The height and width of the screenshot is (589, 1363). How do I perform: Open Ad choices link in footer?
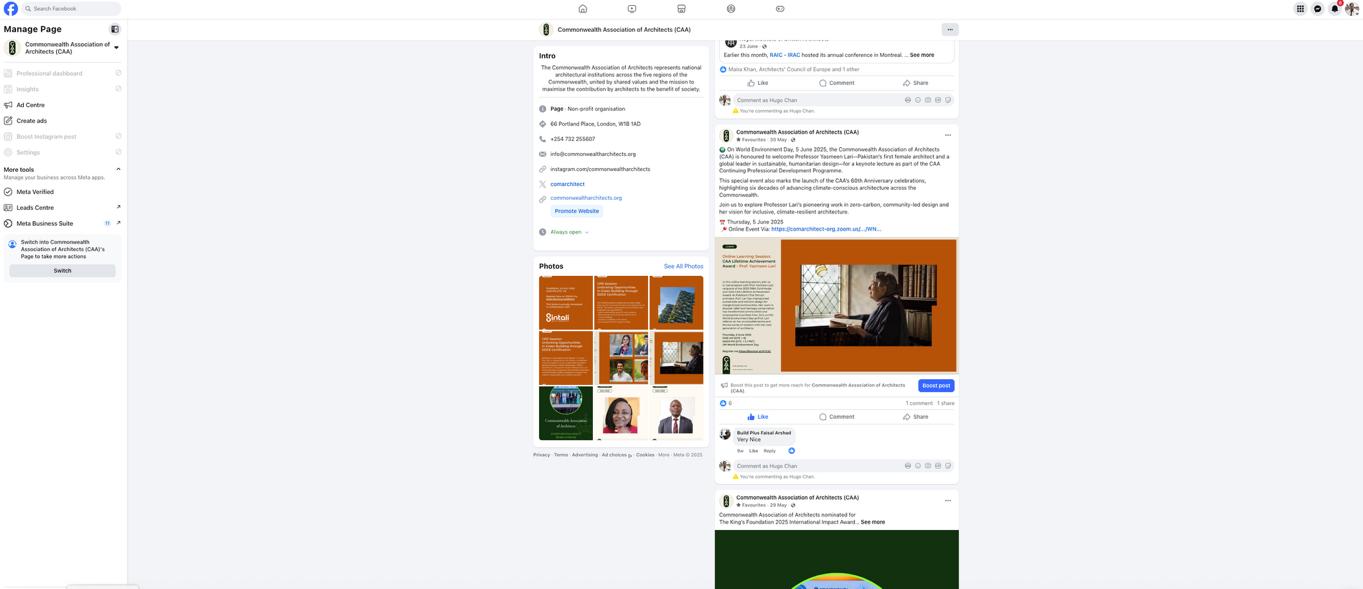pos(615,455)
